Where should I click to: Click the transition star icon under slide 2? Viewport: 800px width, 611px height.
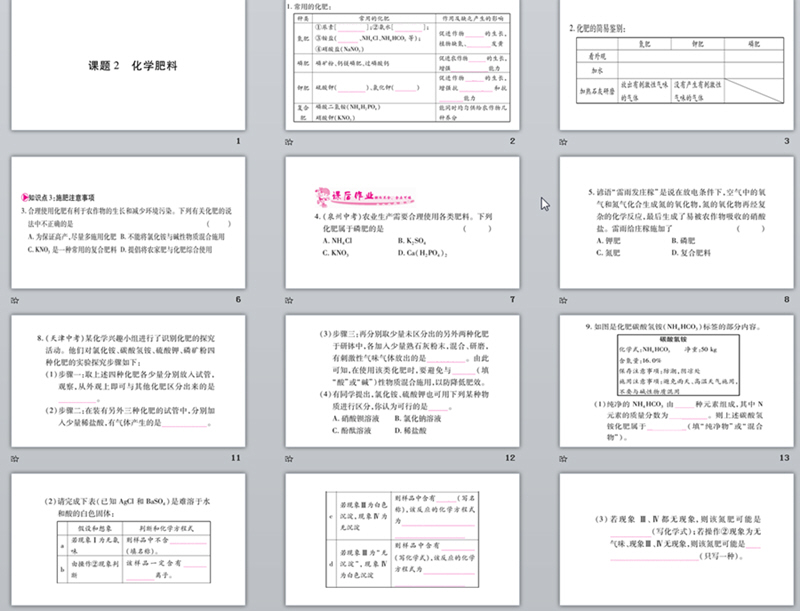(x=288, y=141)
